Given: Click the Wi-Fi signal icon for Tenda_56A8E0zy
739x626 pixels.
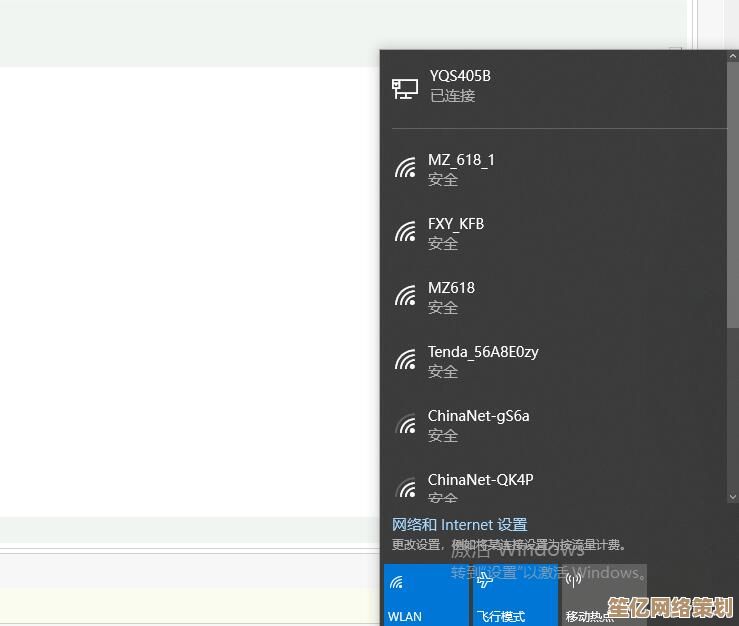Looking at the screenshot, I should 405,361.
